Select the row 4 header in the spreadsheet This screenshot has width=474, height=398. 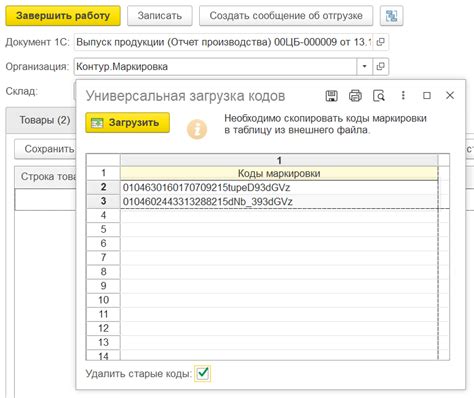(x=103, y=215)
